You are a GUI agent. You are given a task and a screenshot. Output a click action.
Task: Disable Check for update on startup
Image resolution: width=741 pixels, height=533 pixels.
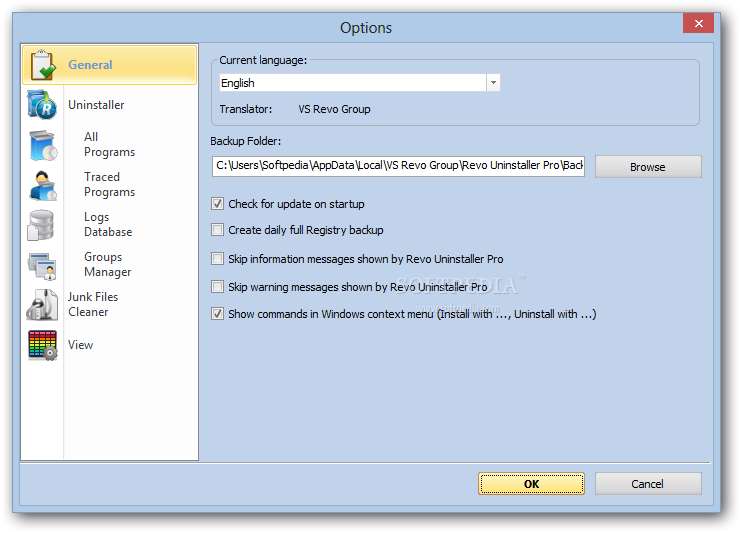click(x=217, y=204)
